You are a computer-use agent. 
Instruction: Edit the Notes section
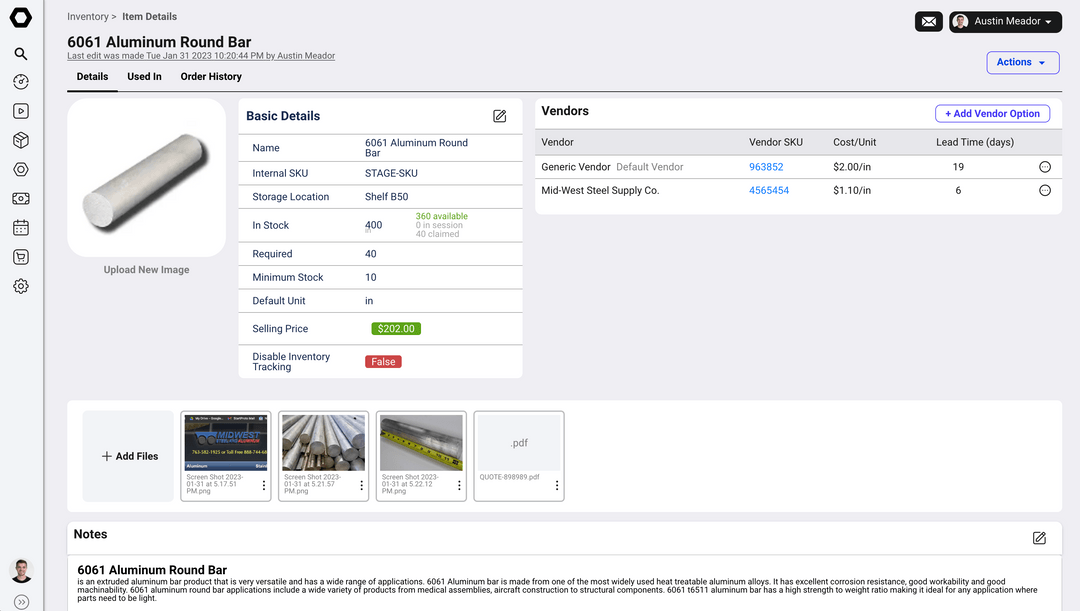(1039, 538)
